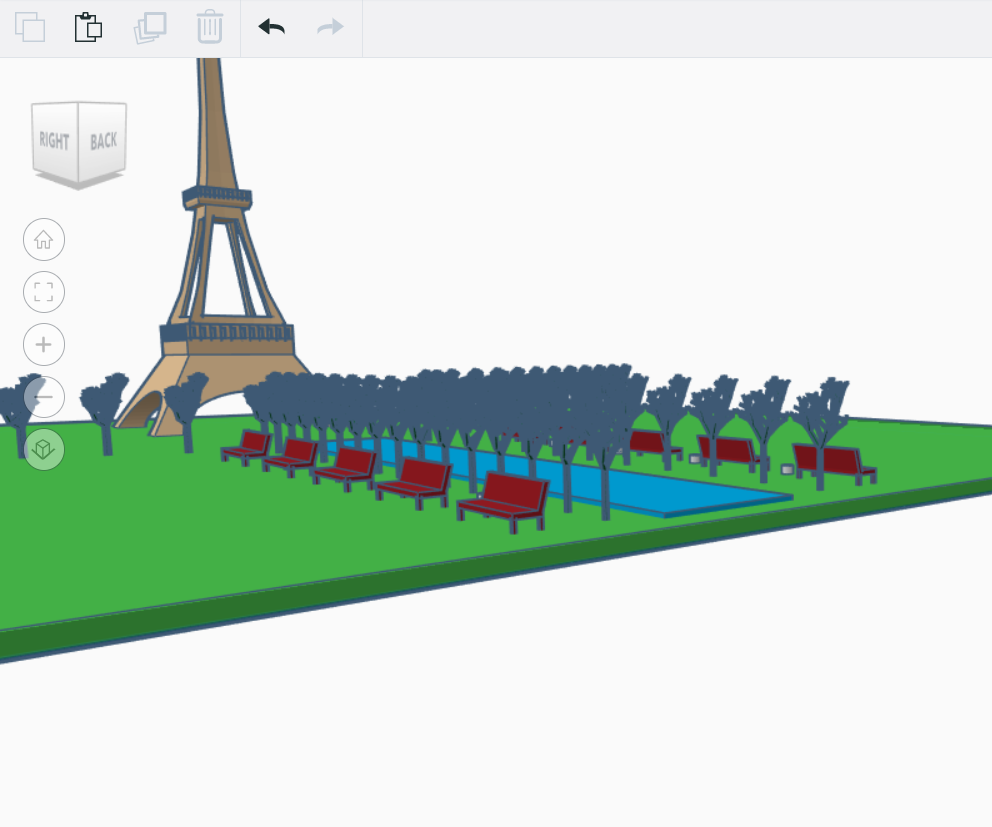
Task: Click the RIGHT face of the view cube
Action: click(x=55, y=141)
